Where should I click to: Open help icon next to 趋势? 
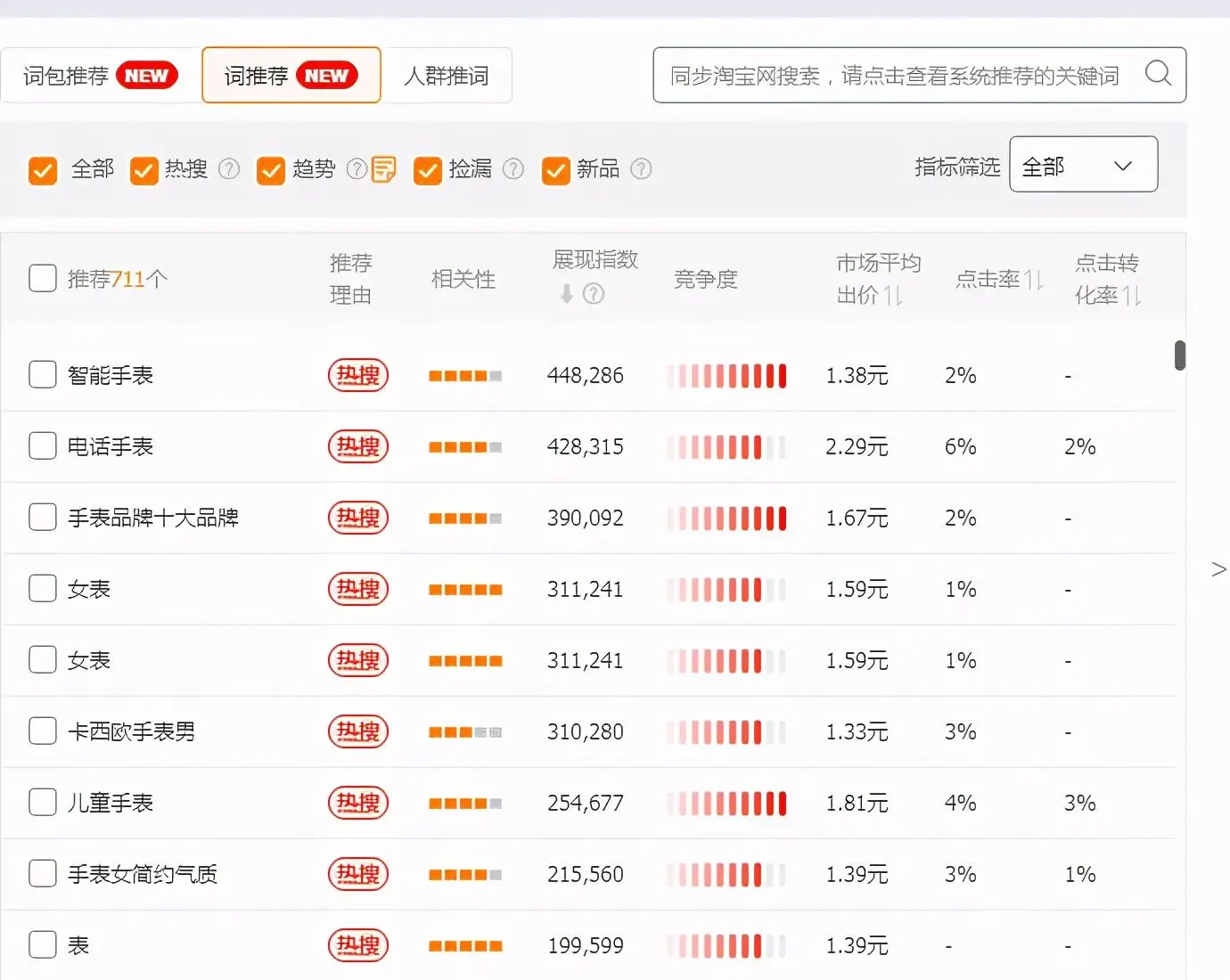357,168
